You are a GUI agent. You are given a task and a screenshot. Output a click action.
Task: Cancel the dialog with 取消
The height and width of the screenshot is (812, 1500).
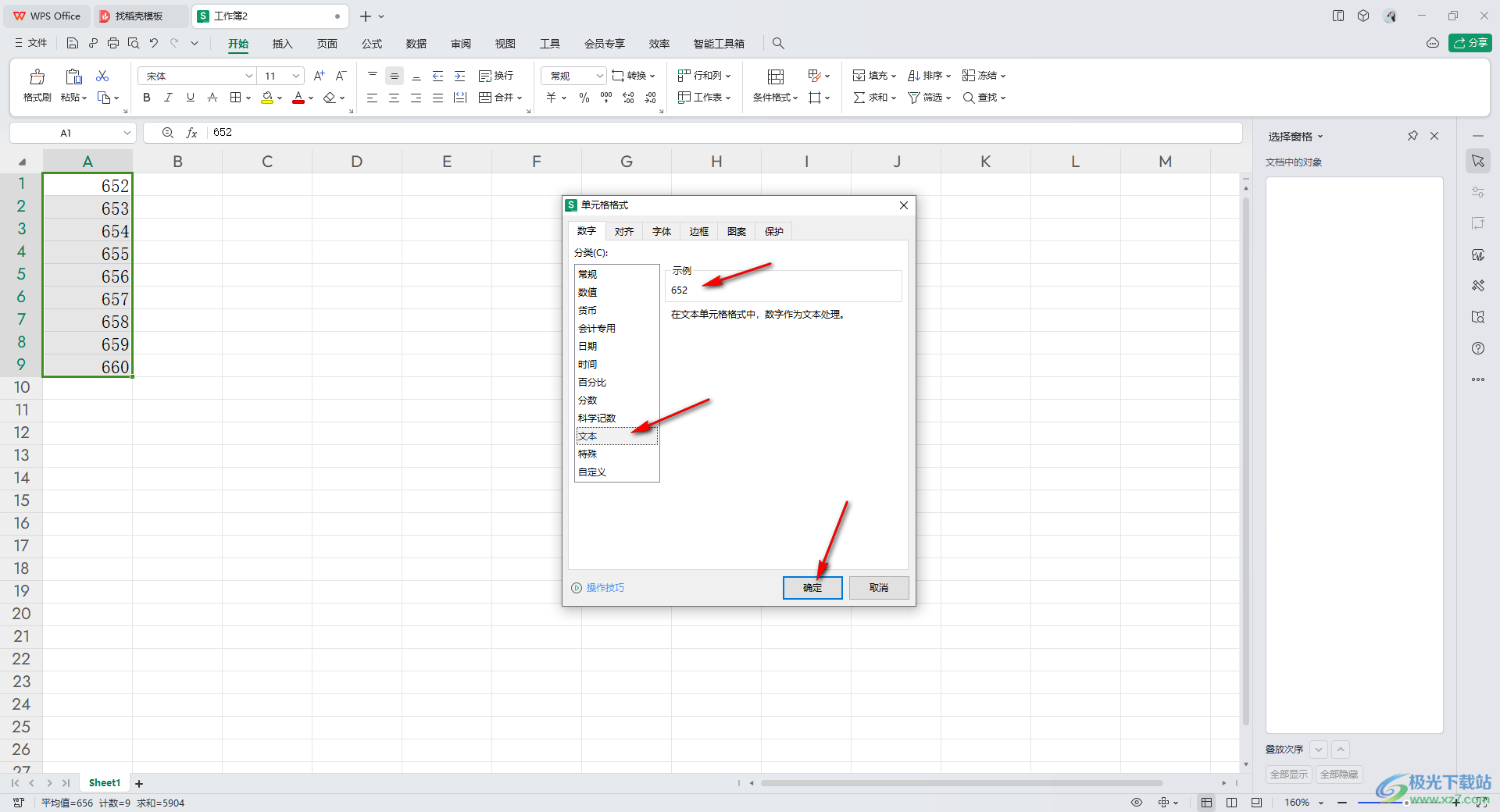click(879, 588)
